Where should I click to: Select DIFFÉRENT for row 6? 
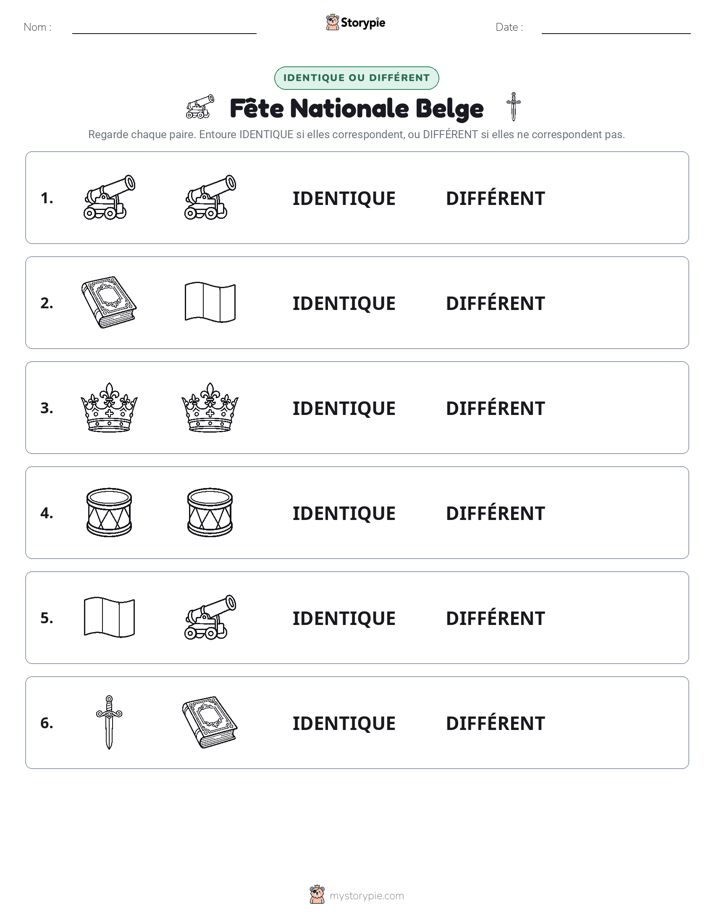point(495,722)
